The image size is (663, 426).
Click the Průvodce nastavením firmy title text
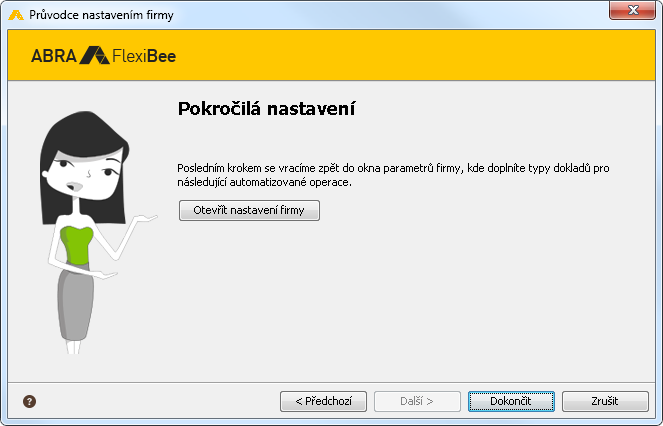click(x=101, y=15)
